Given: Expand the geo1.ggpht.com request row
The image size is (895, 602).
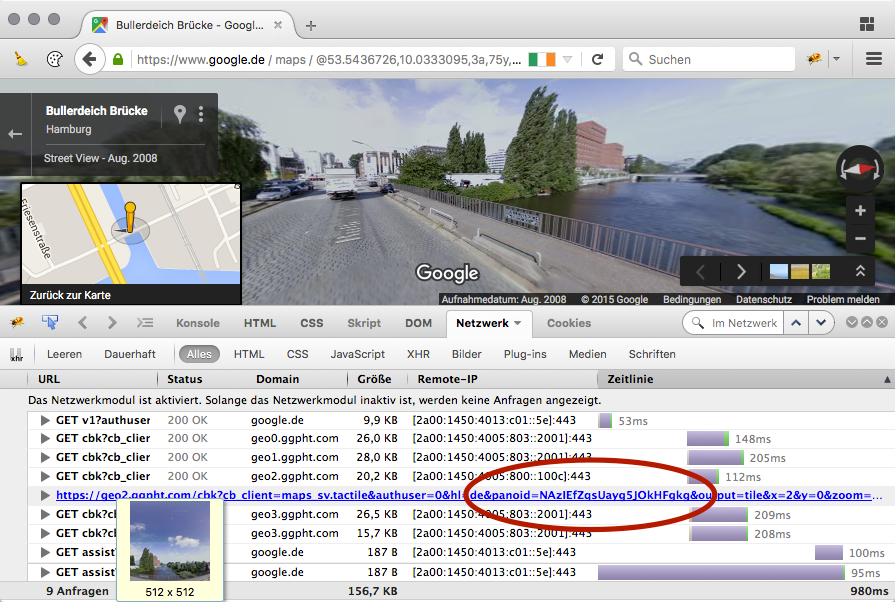Looking at the screenshot, I should pos(45,457).
